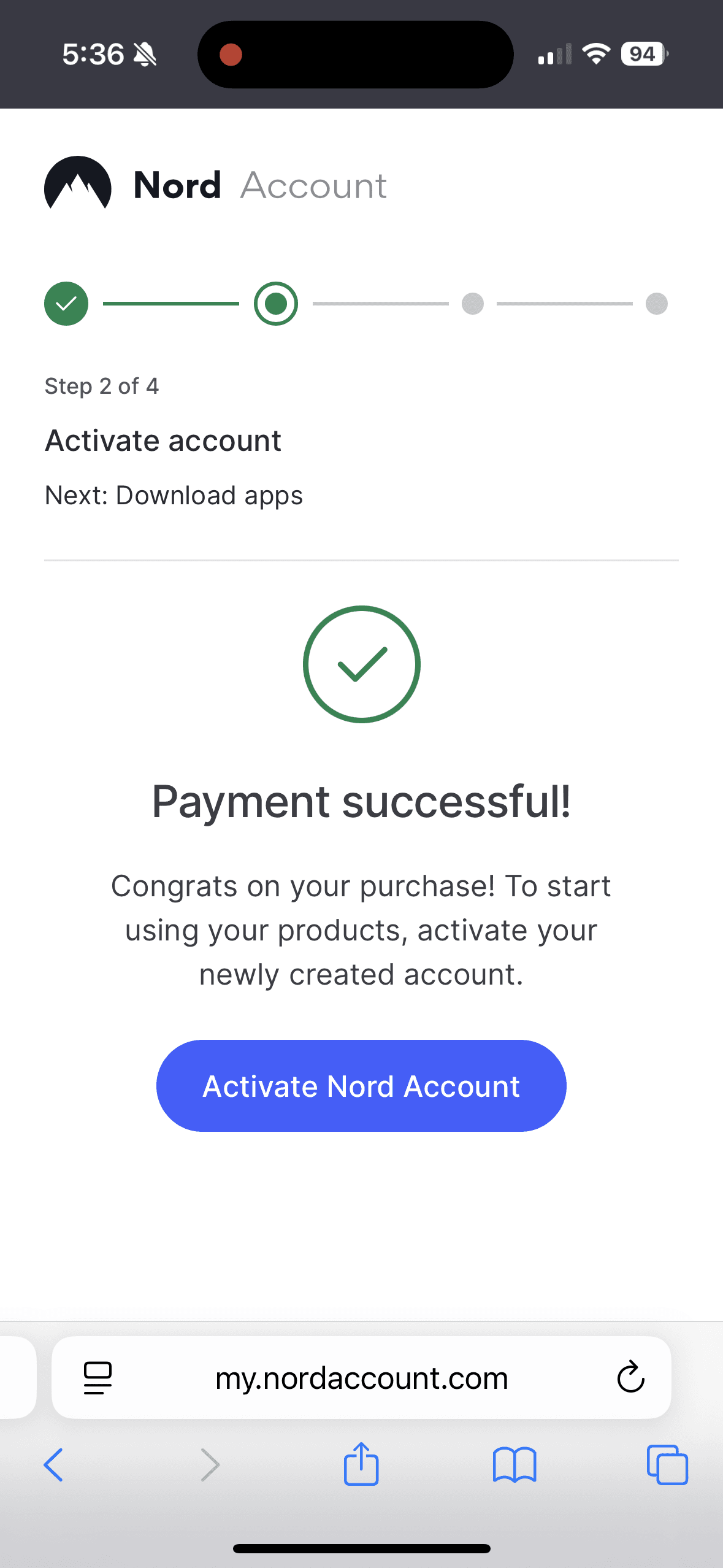The image size is (723, 1568).
Task: Tap the large payment success checkmark
Action: [361, 664]
